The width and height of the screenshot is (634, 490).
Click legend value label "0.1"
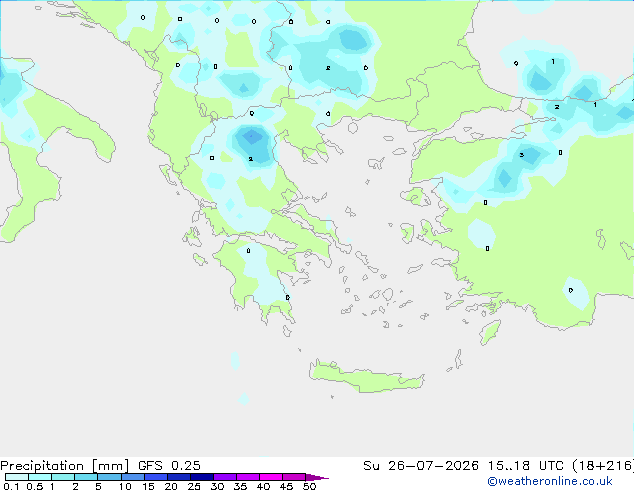[x=11, y=486]
